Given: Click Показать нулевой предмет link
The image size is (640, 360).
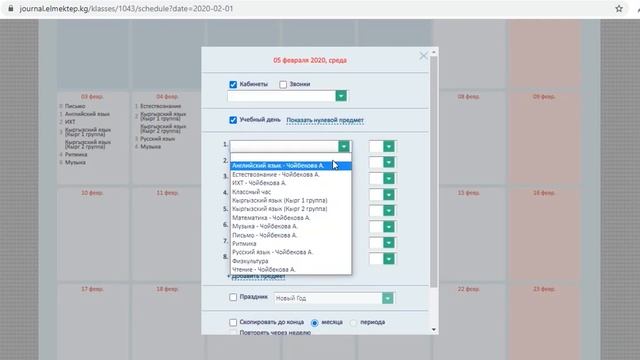Looking at the screenshot, I should click(325, 120).
